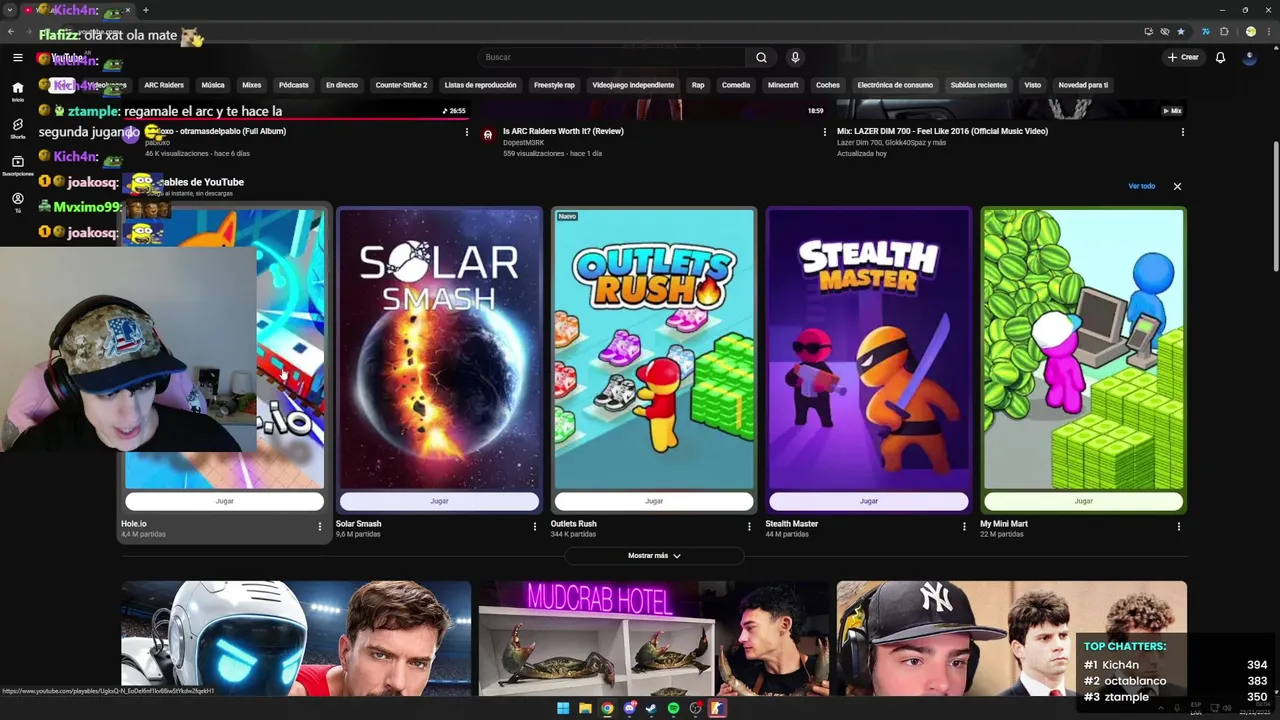Select the Listas de reproducción chip
The height and width of the screenshot is (720, 1280).
pos(480,85)
